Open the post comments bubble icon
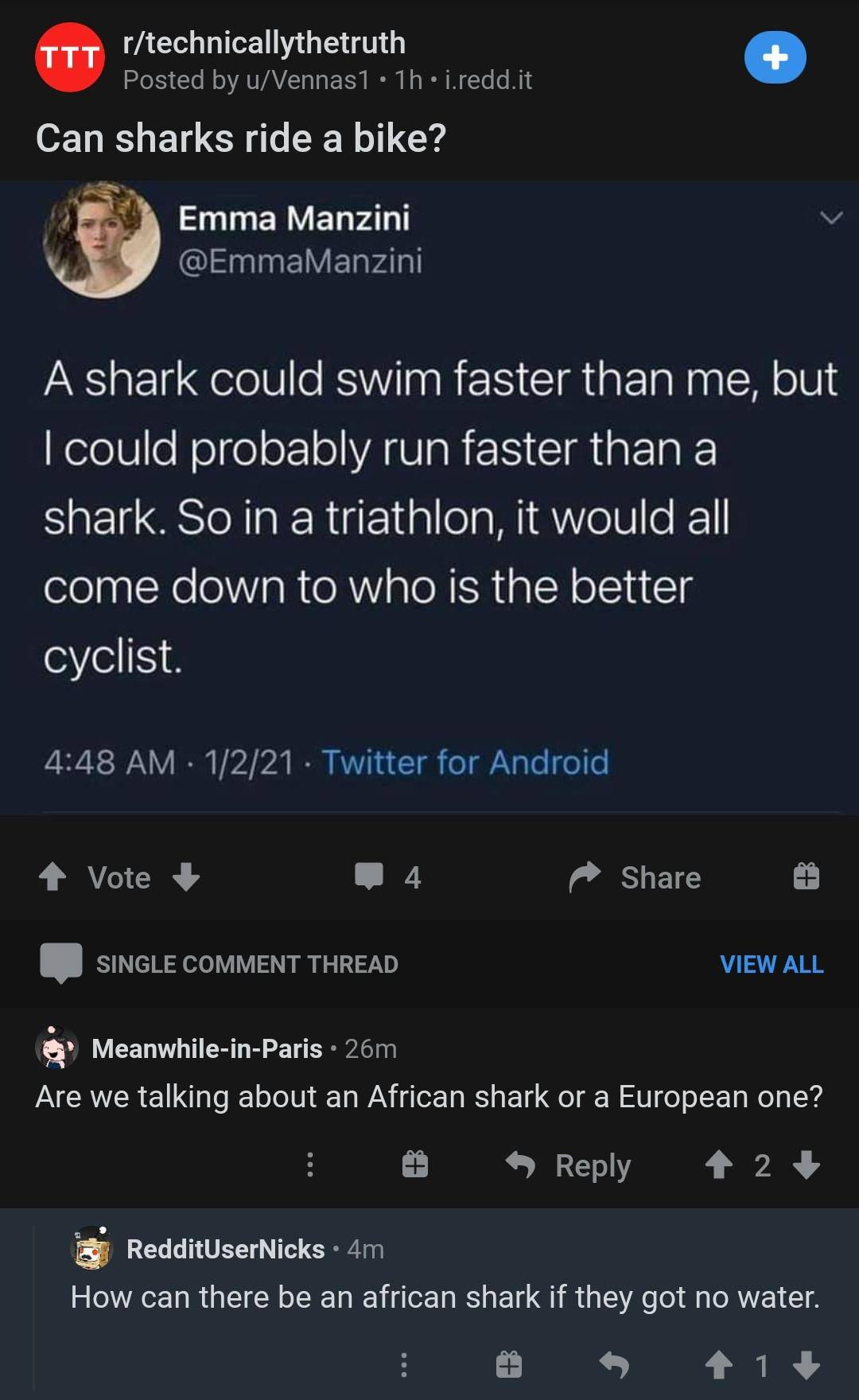Image resolution: width=859 pixels, height=1400 pixels. coord(369,876)
